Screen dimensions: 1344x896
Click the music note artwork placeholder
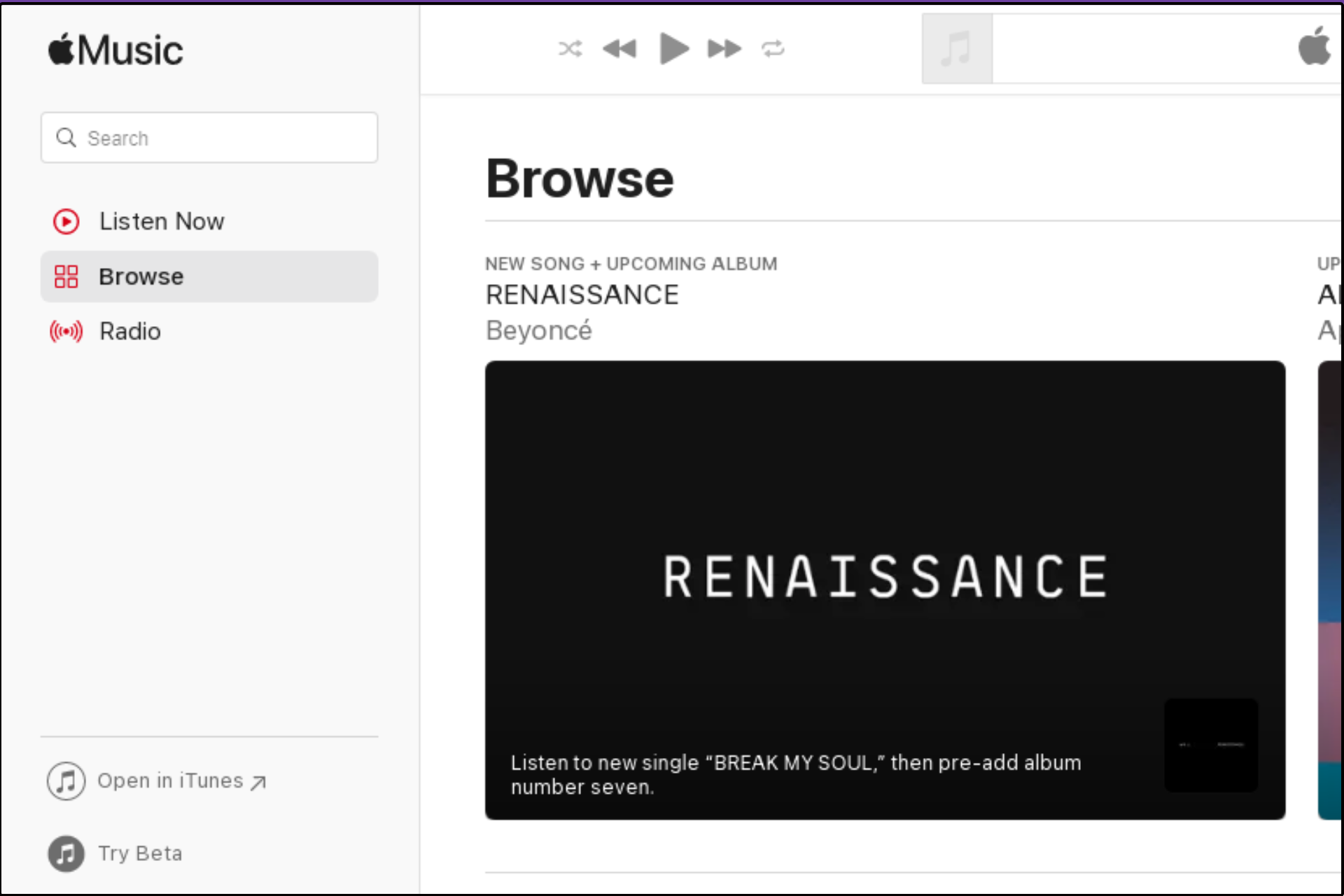[x=957, y=48]
